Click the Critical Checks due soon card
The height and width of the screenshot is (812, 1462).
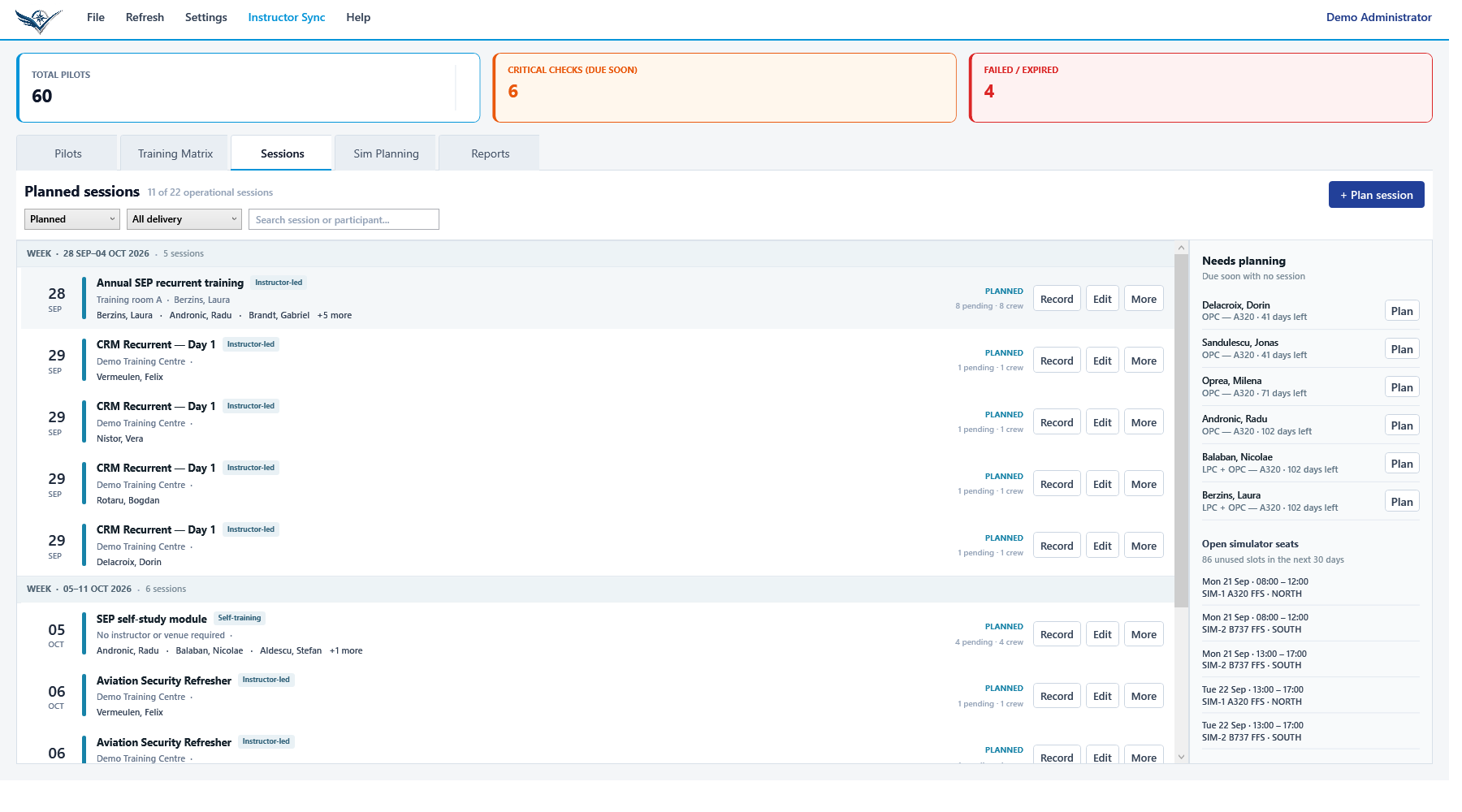tap(725, 88)
